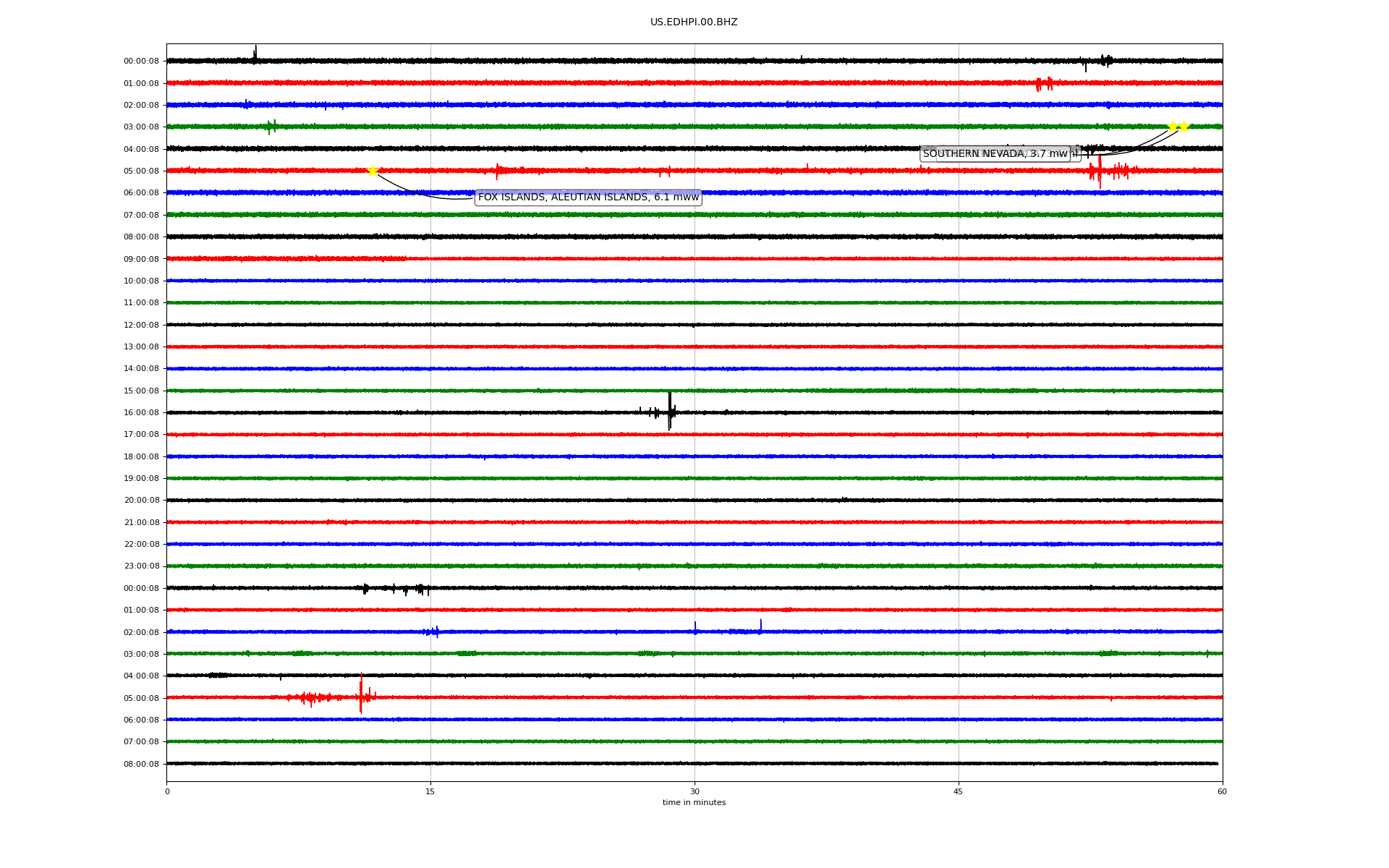Click the plot title US.EDHPI.00.BHZ

click(694, 22)
